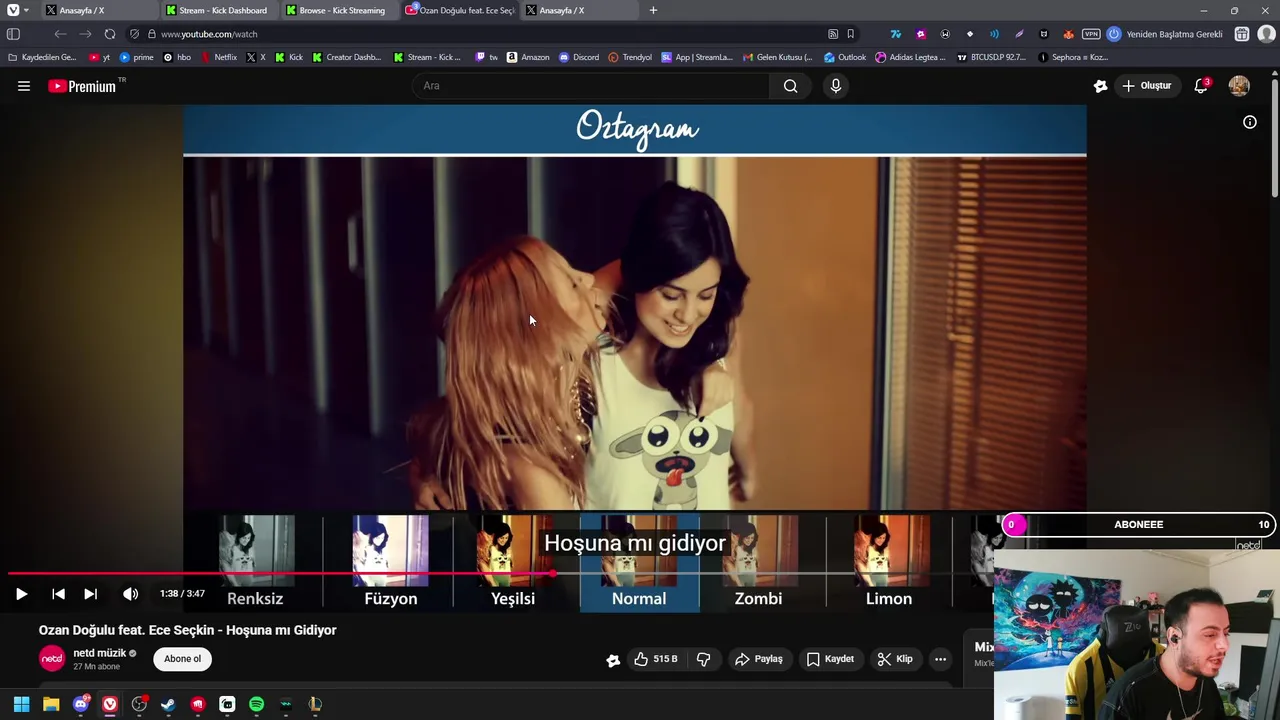Toggle the Vivaldi side panel
This screenshot has width=1280, height=720.
[x=14, y=34]
